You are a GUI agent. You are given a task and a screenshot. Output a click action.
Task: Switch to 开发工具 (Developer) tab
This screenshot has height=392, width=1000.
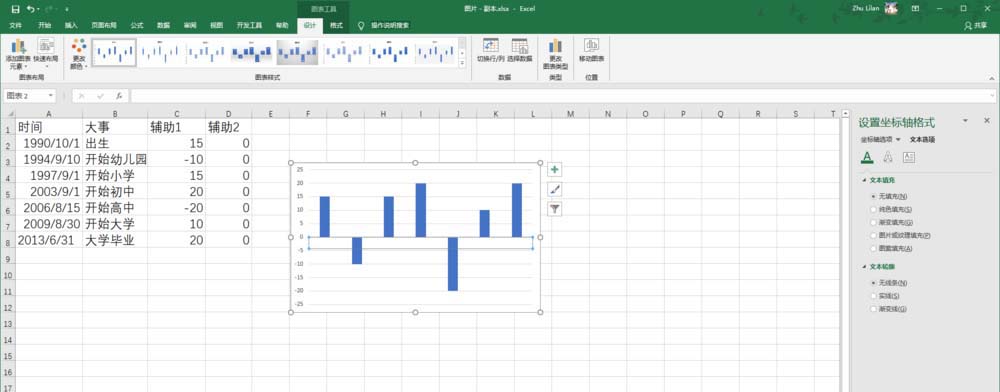249,25
